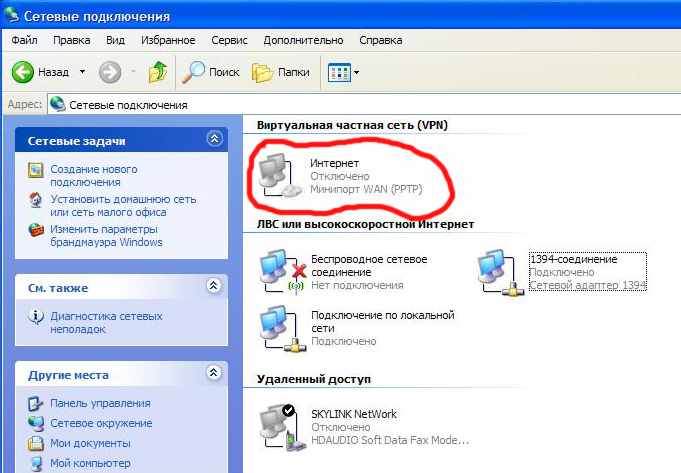Click ЛВС или высокоскоростной Интернет group header
This screenshot has width=681, height=473.
(x=365, y=224)
